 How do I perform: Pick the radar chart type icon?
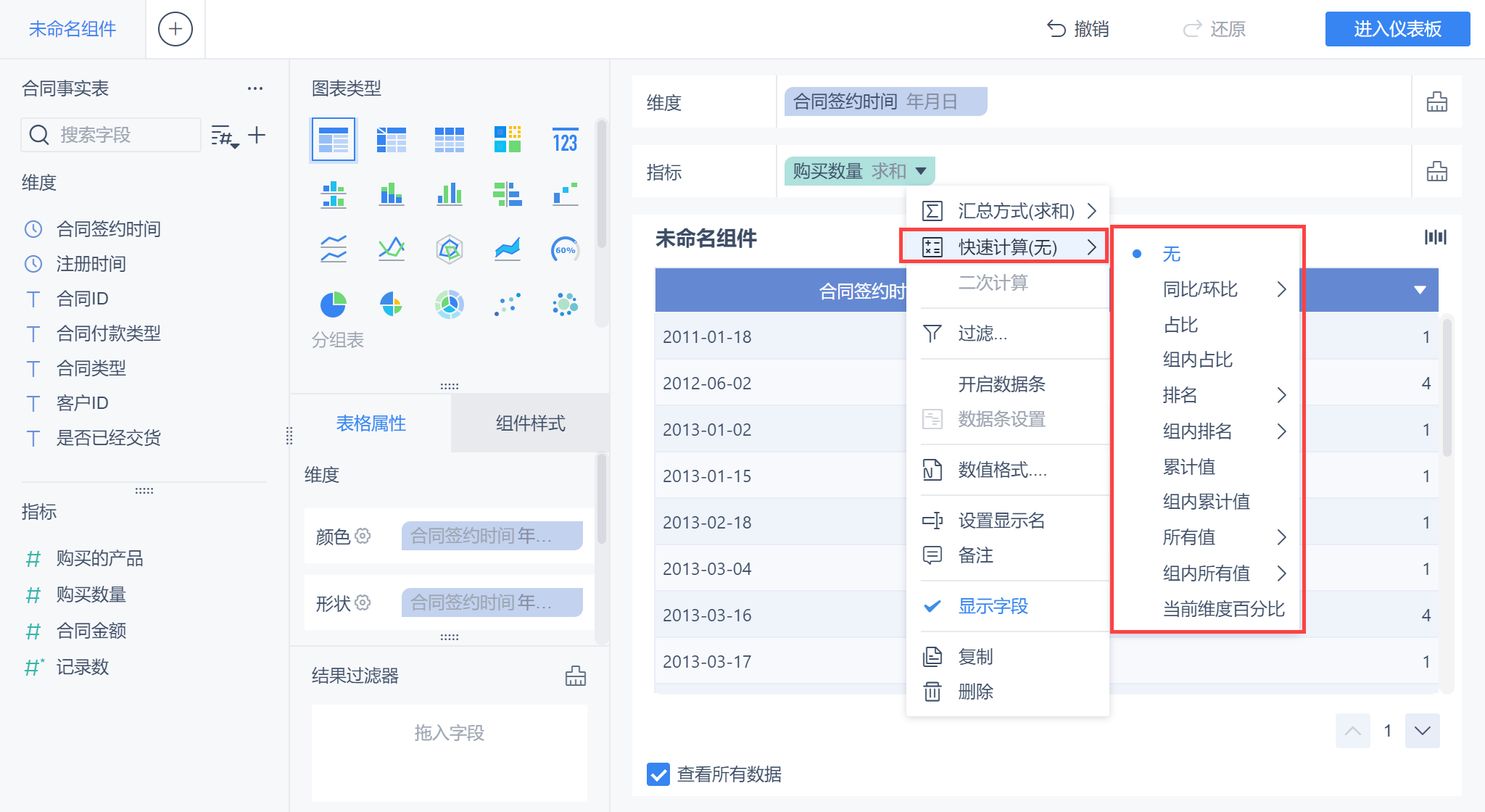[449, 249]
